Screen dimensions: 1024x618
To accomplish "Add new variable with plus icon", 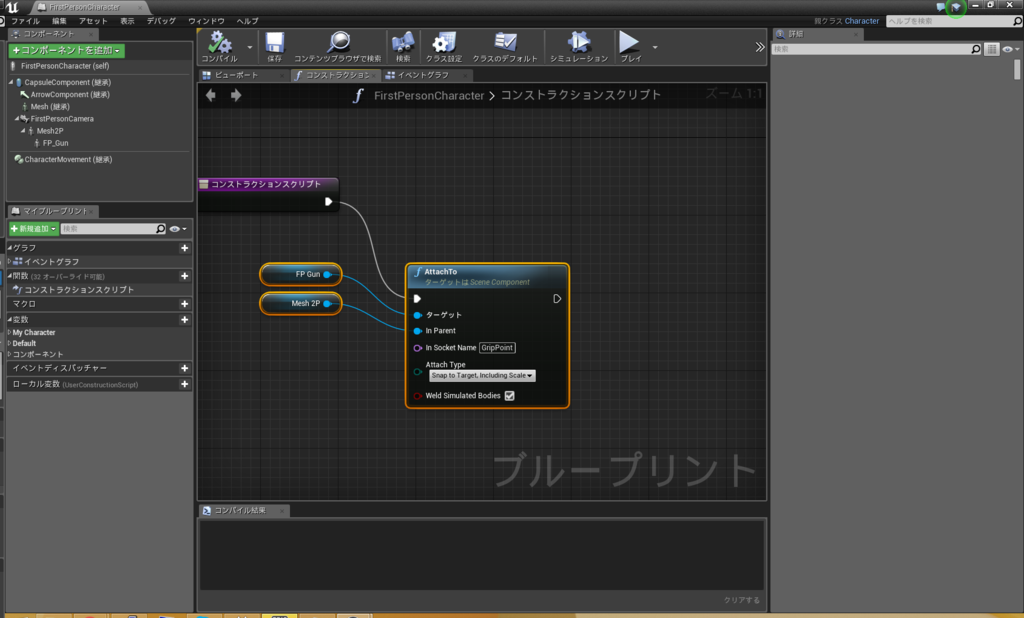I will tap(184, 319).
